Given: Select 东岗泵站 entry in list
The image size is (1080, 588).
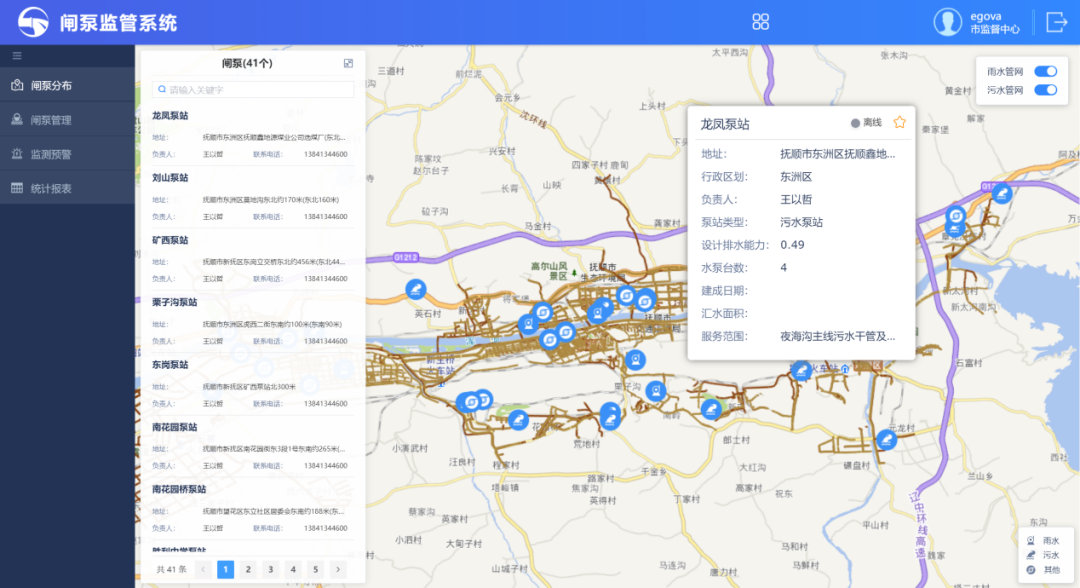Looking at the screenshot, I should point(170,365).
